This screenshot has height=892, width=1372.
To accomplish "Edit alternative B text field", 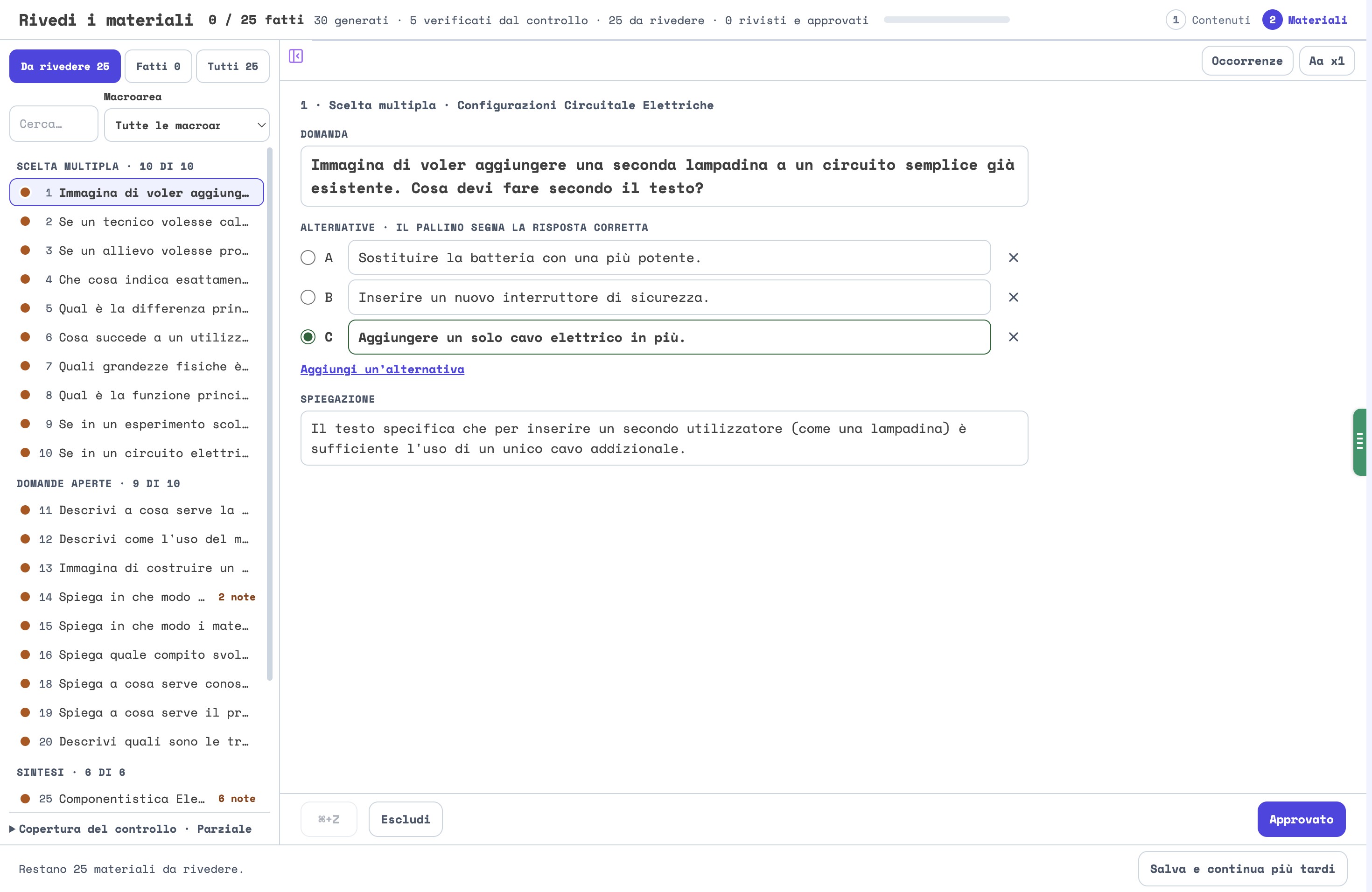I will tap(669, 297).
